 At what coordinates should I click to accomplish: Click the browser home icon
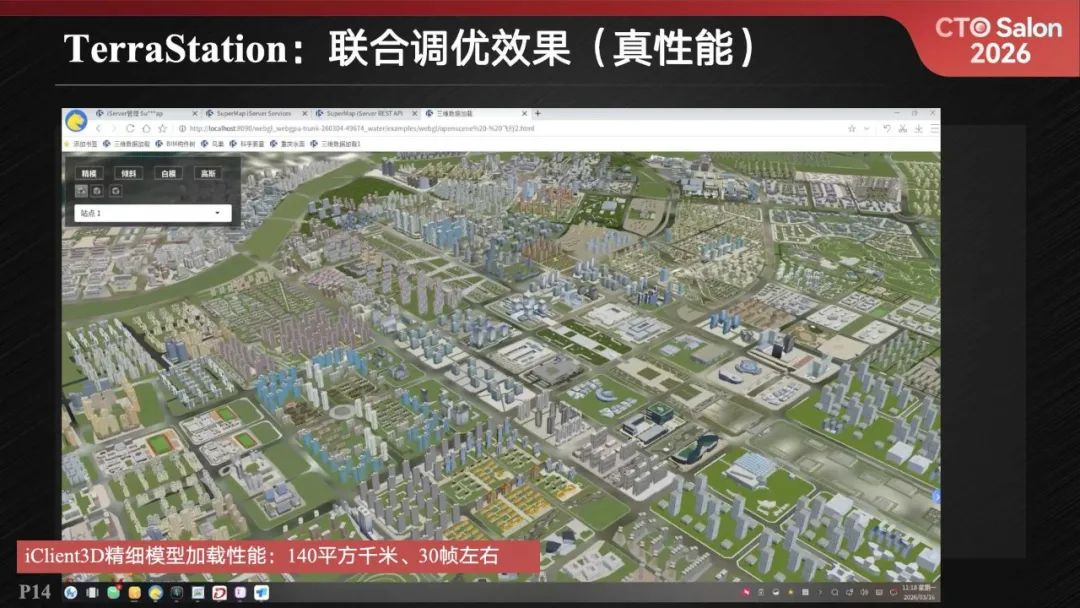[x=146, y=126]
